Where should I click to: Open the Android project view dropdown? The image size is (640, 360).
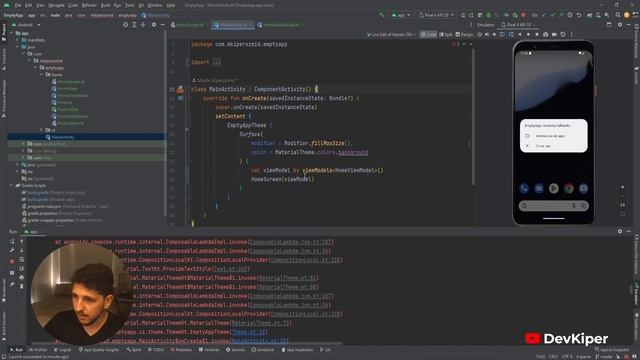[x=25, y=25]
